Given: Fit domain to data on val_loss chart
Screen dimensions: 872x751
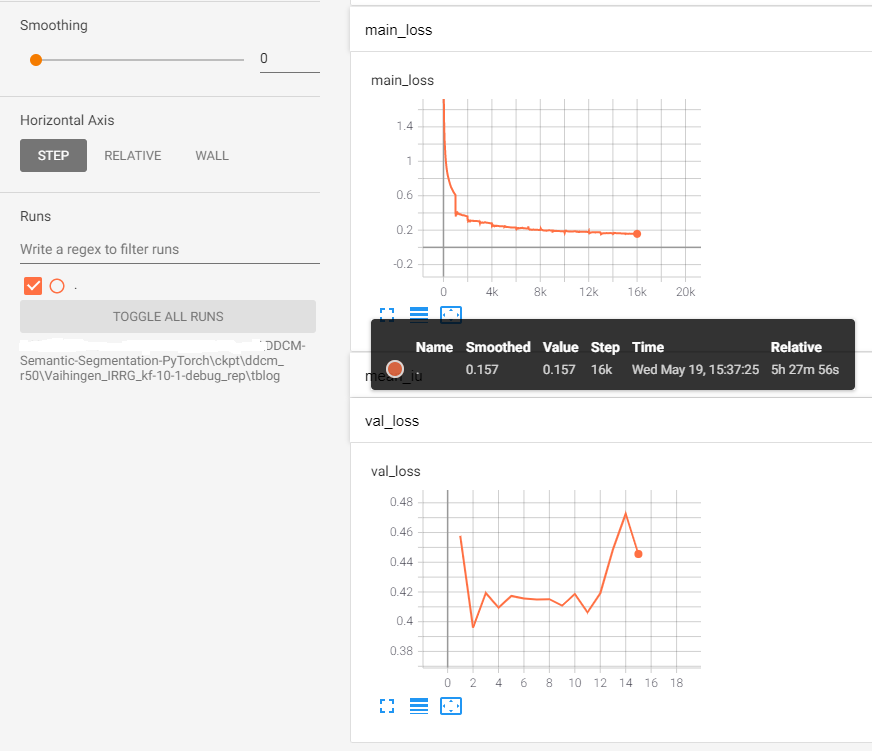Looking at the screenshot, I should (451, 706).
